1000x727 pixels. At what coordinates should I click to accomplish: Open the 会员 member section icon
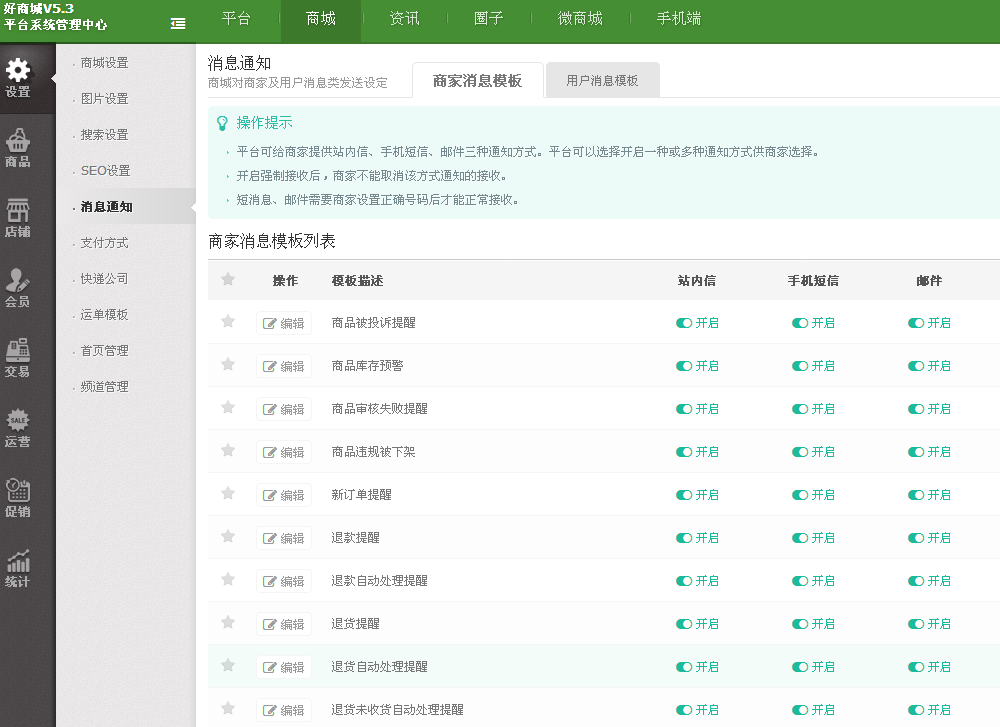point(18,288)
